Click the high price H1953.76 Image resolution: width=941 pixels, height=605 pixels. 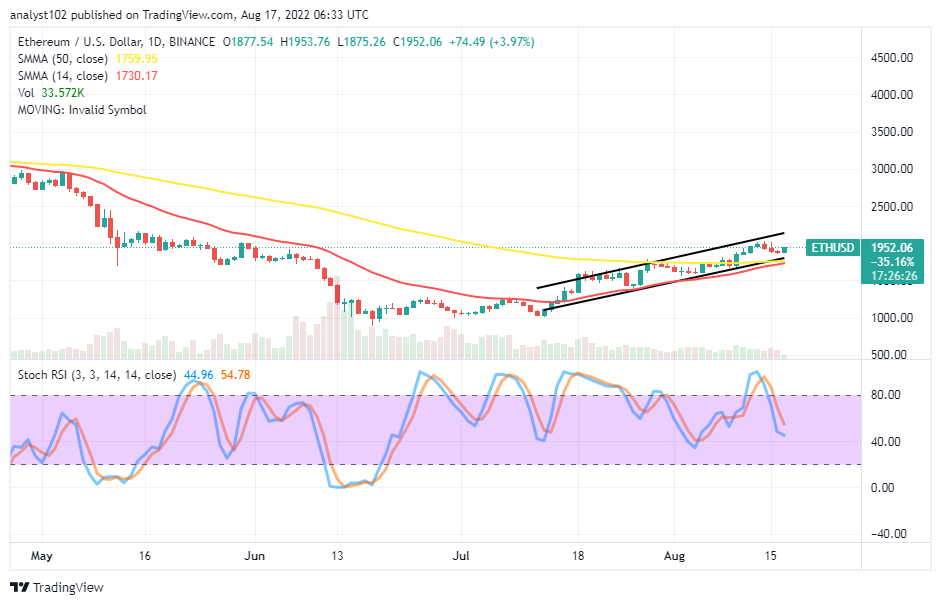(x=305, y=42)
